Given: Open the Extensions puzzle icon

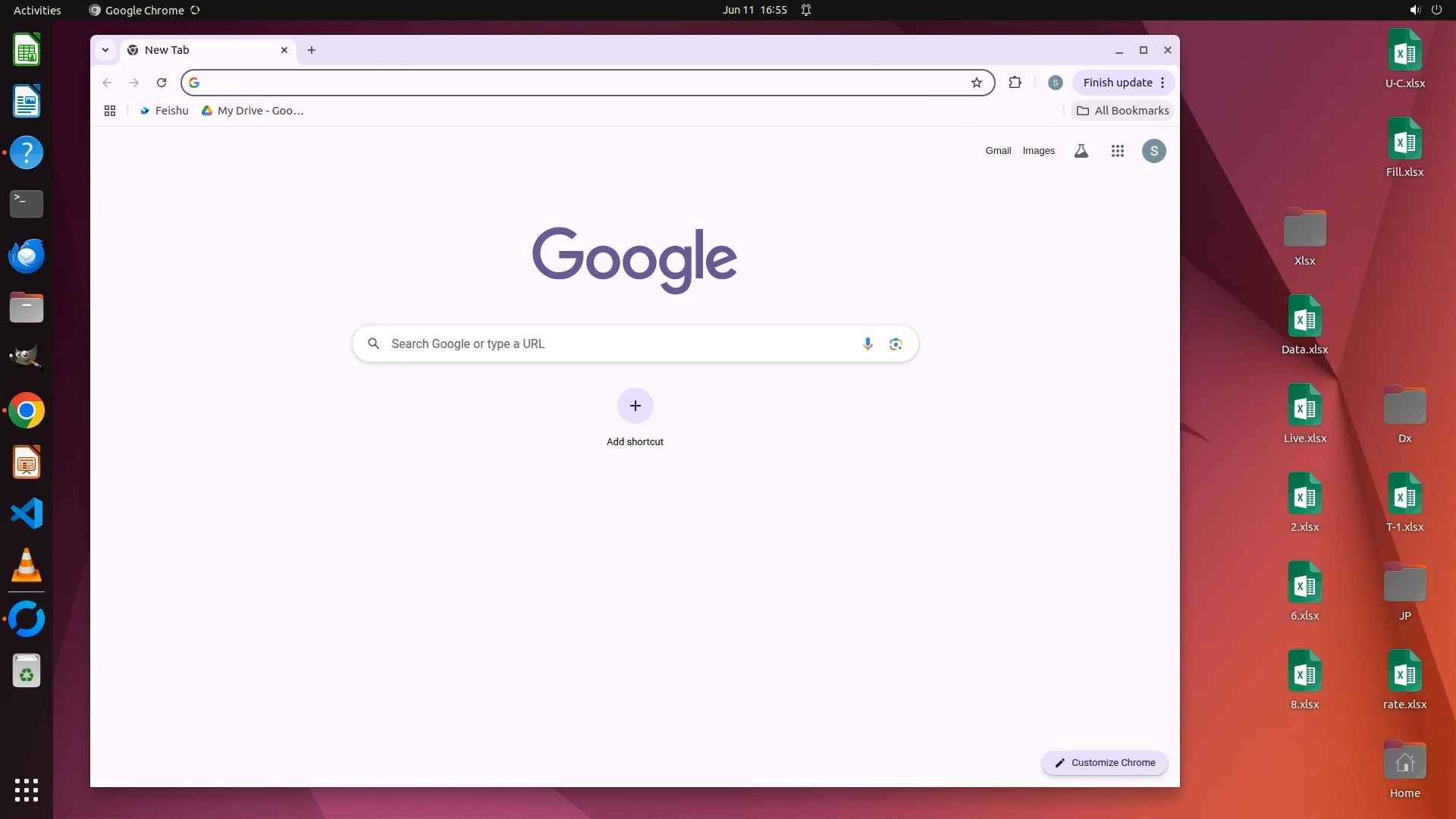Looking at the screenshot, I should [x=1015, y=83].
